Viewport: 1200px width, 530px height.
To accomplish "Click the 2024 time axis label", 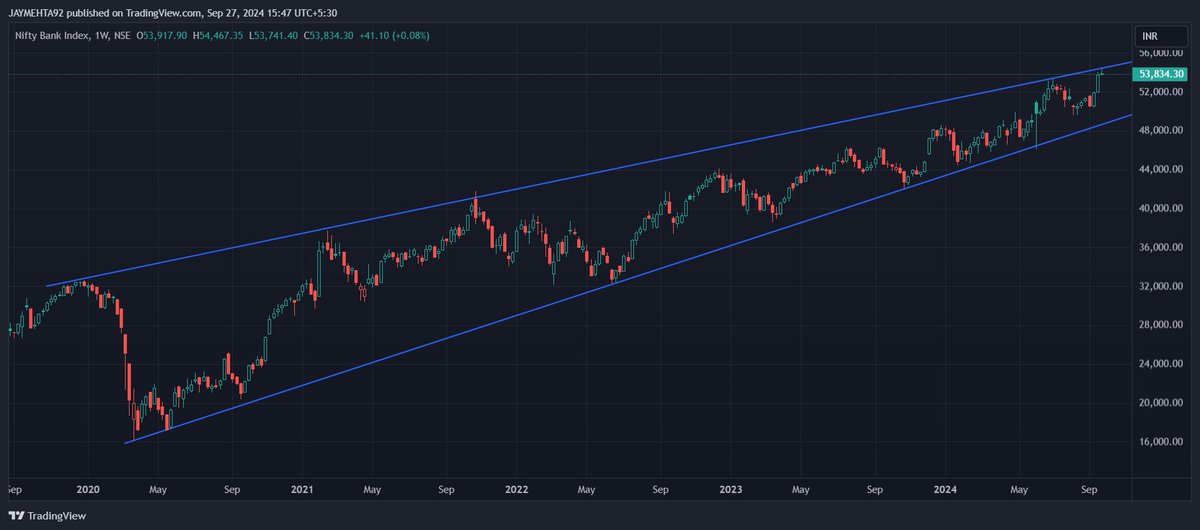I will coord(945,491).
